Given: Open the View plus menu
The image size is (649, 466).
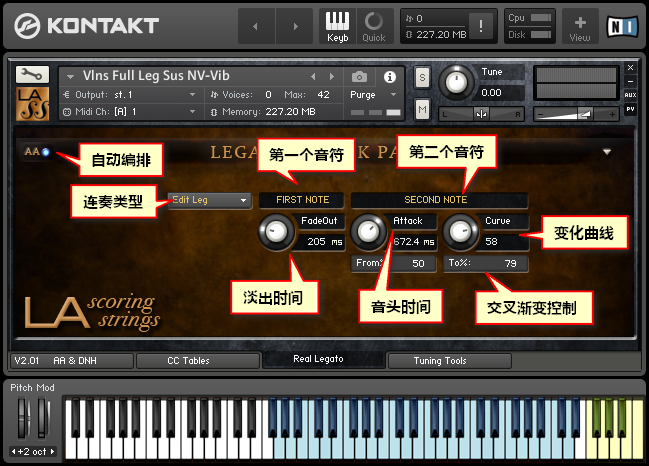Looking at the screenshot, I should [579, 27].
